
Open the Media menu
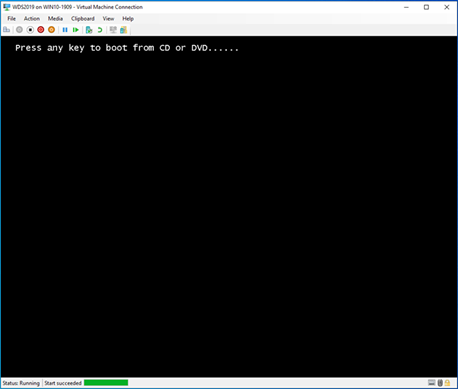55,19
